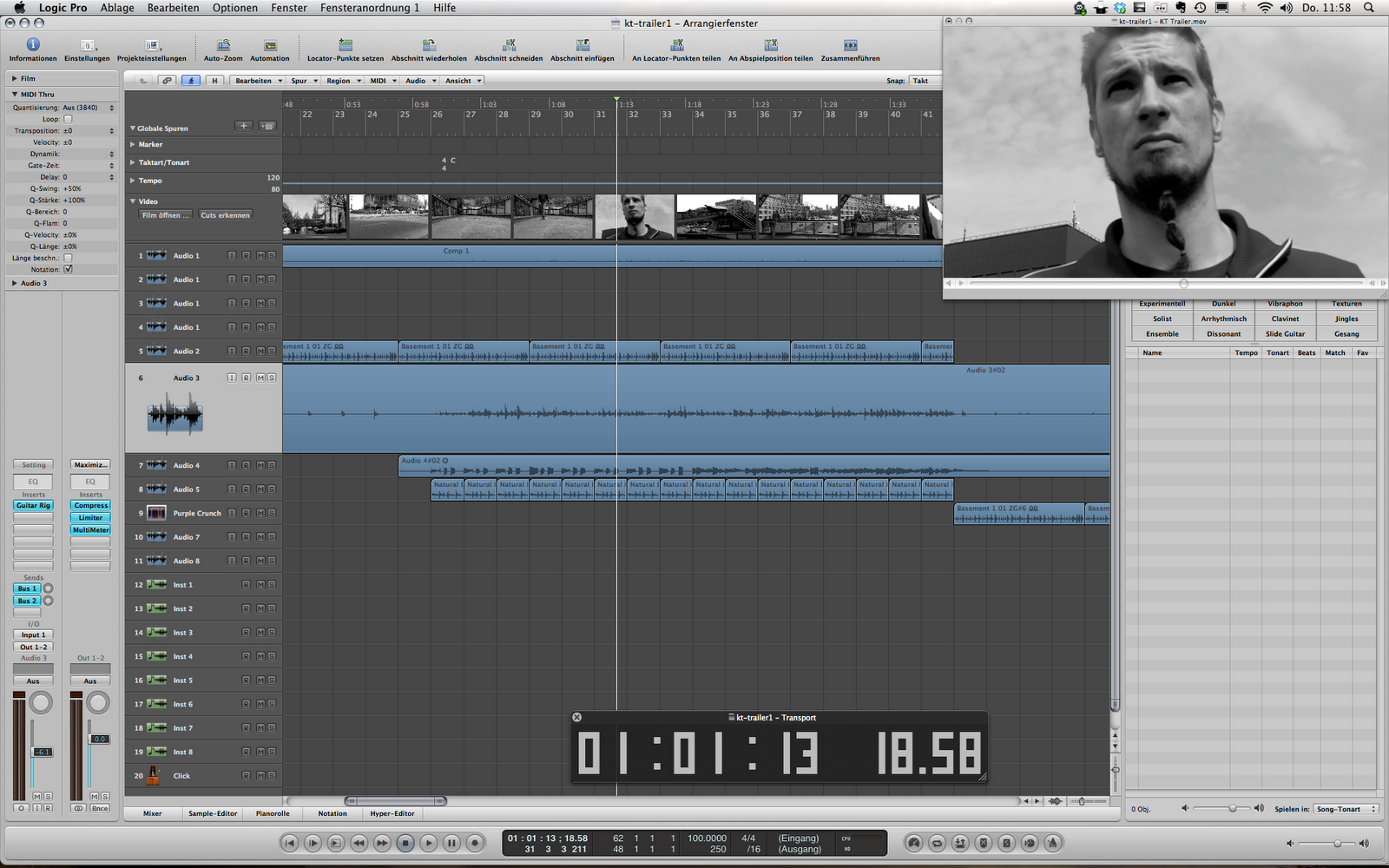Image resolution: width=1389 pixels, height=868 pixels.
Task: Open the Bearbeiten dropdown in arrange area
Action: (258, 81)
